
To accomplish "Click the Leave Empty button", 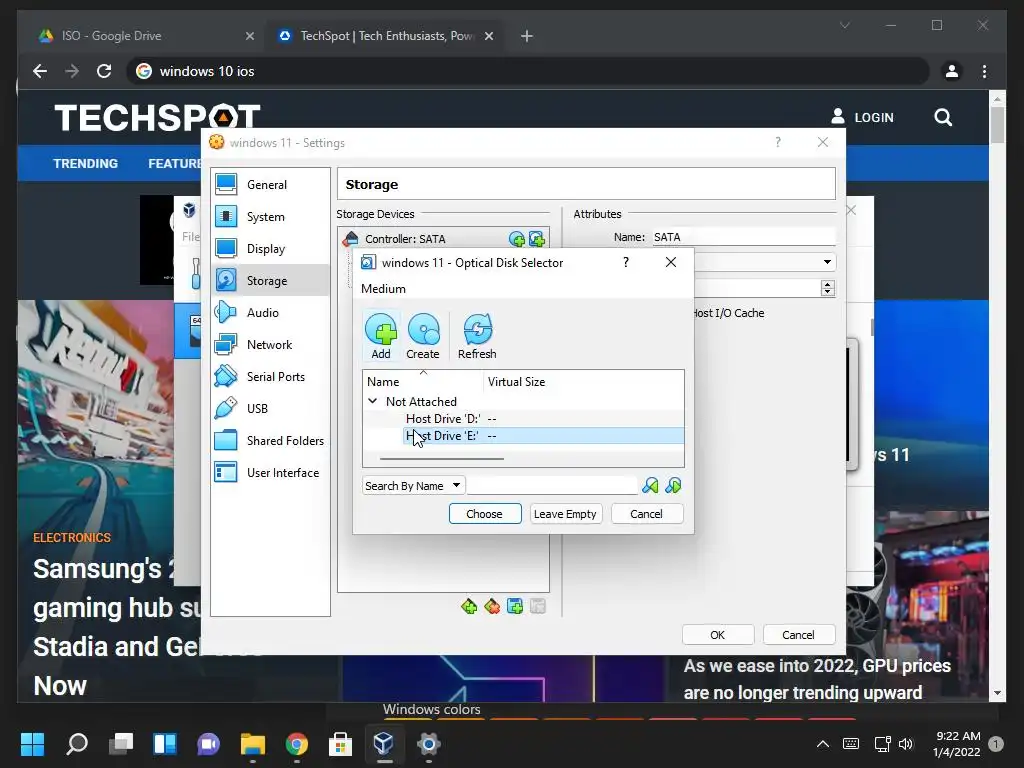I will pos(565,514).
